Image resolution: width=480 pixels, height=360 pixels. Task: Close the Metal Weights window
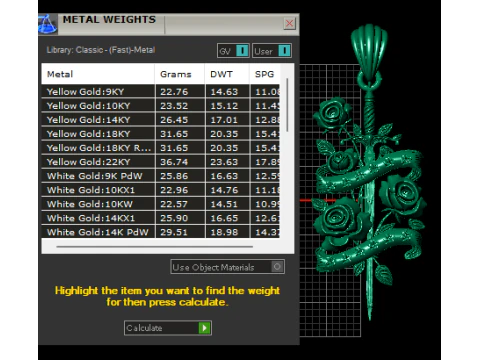(289, 24)
